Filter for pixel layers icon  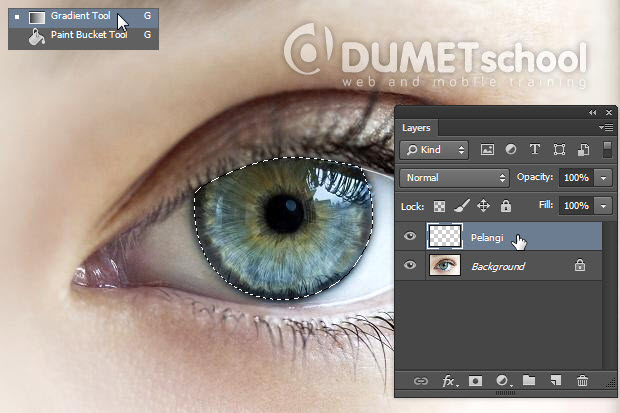[x=487, y=150]
